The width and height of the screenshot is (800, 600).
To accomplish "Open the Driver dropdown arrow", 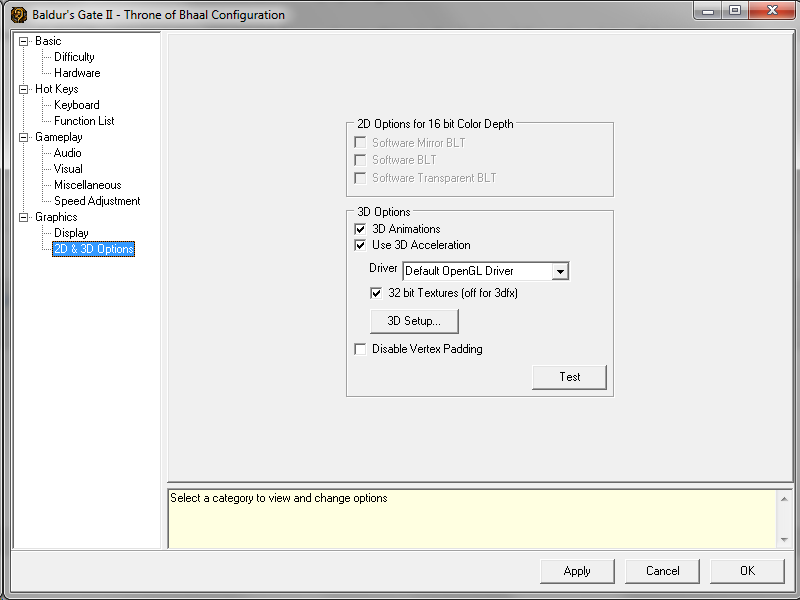I will (x=560, y=271).
